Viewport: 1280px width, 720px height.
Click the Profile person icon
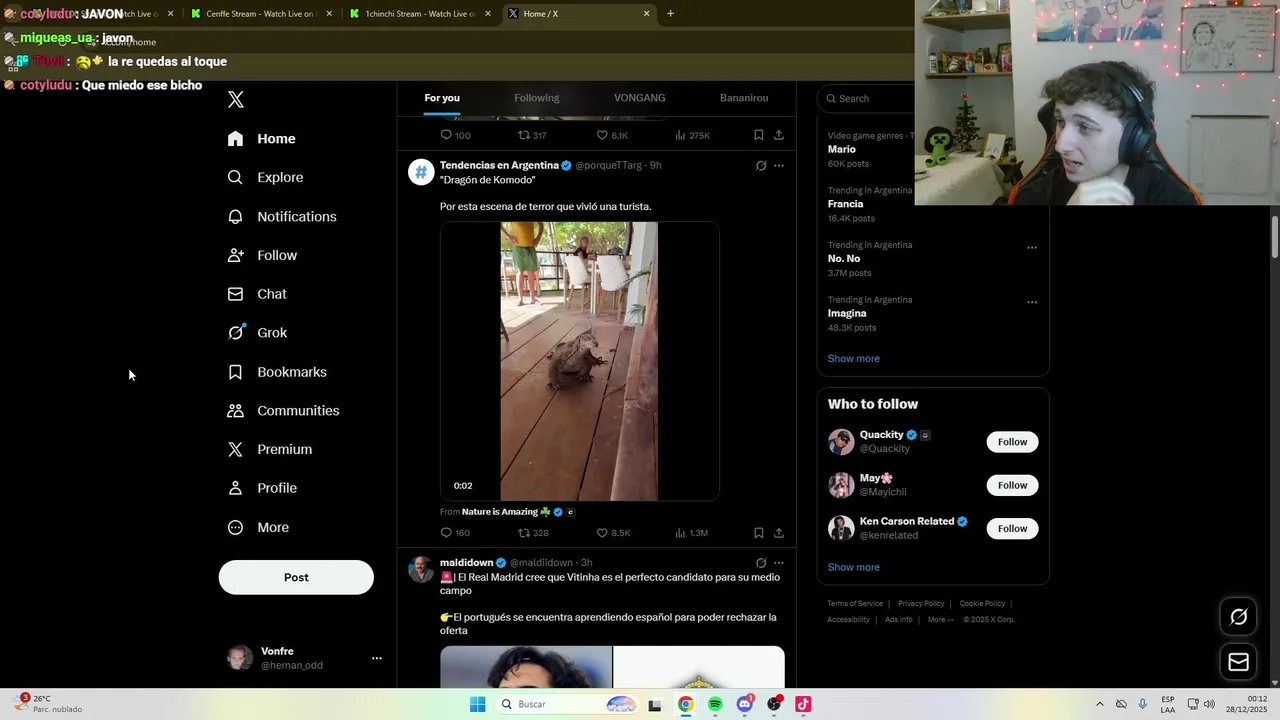click(235, 488)
